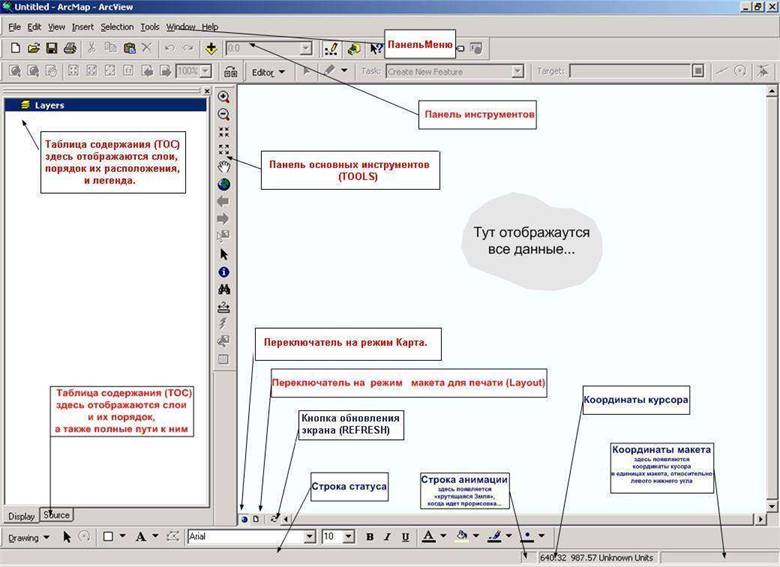Screen dimensions: 780x567
Task: Open the Editor dropdown menu
Action: (269, 72)
